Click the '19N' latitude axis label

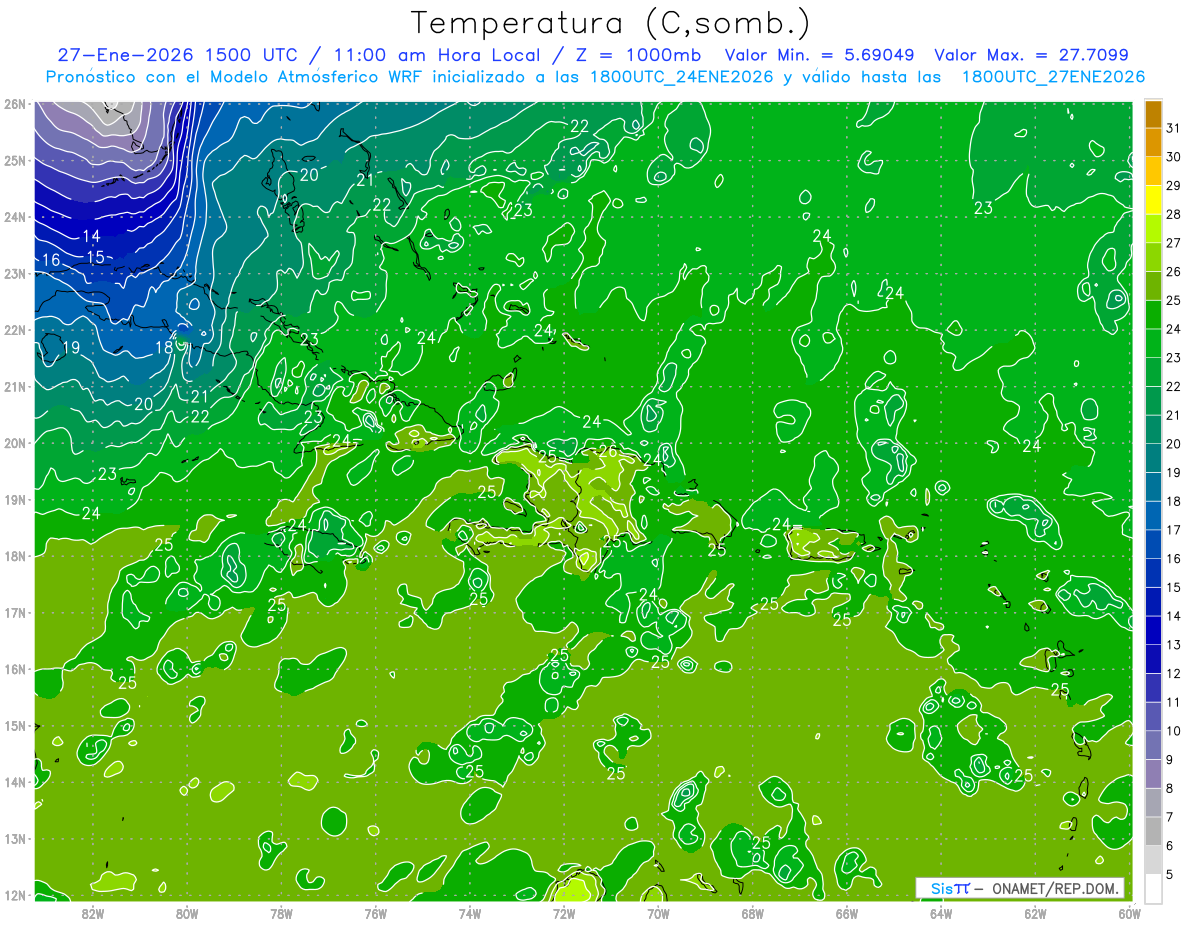(14, 499)
